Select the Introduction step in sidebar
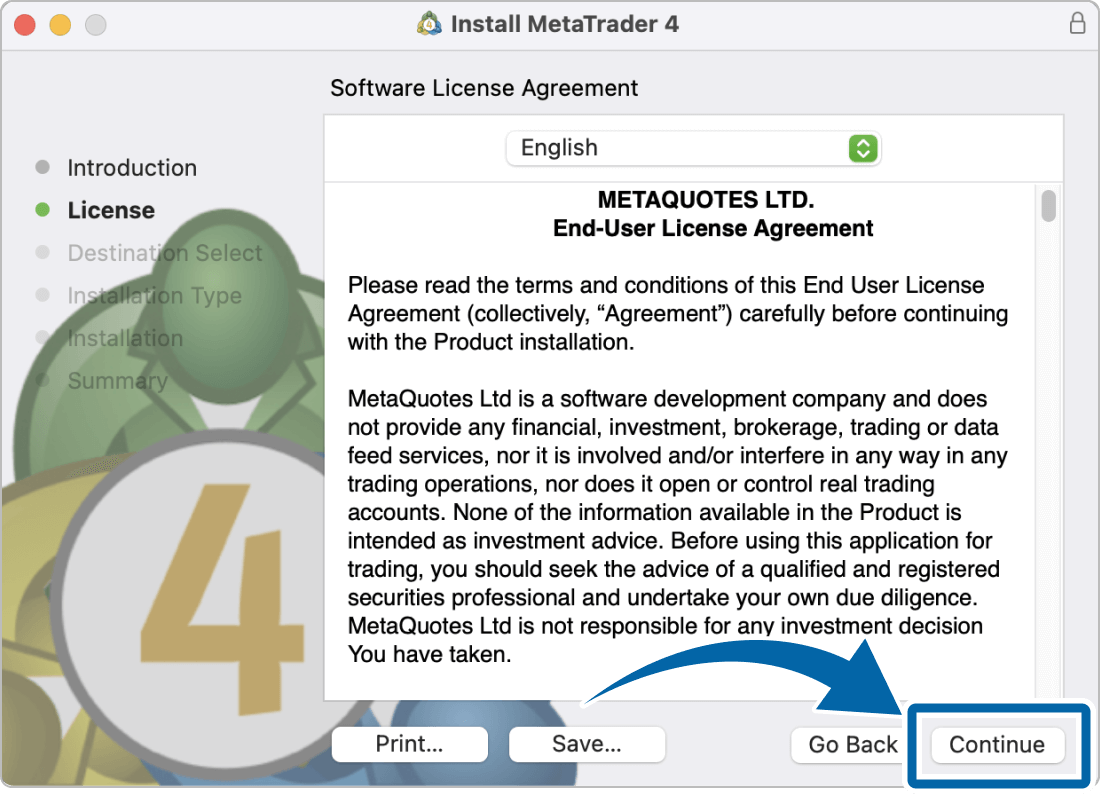Screen dimensions: 1100x794 [132, 168]
